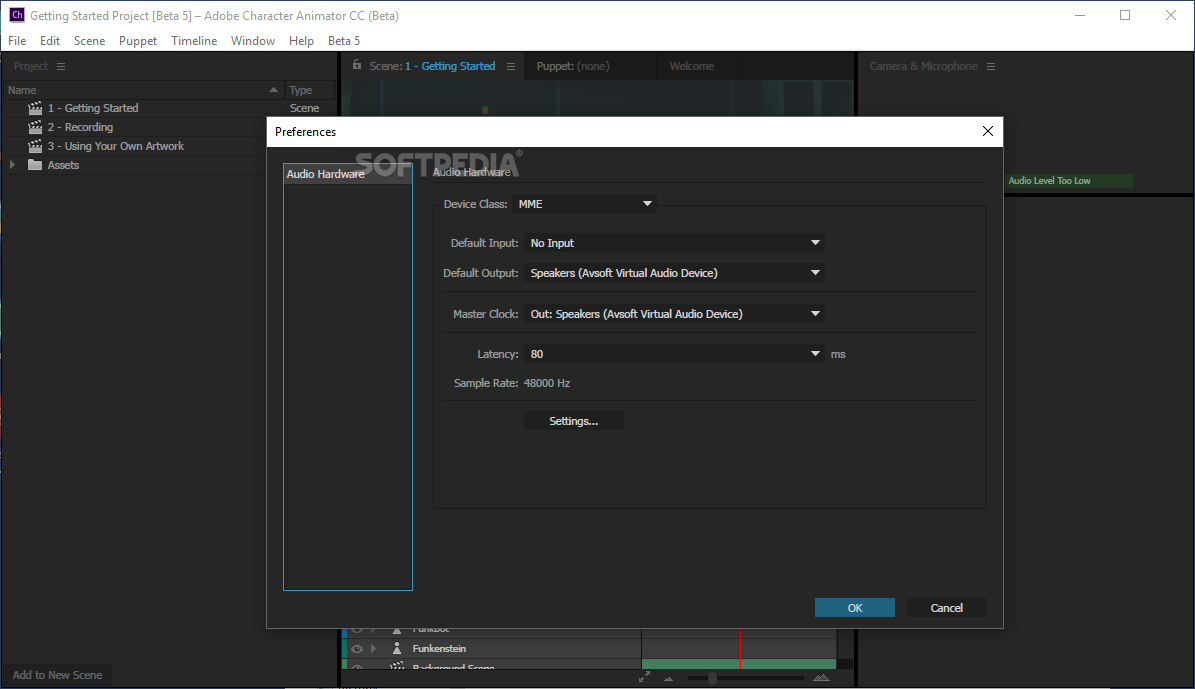The image size is (1195, 689).
Task: Click the timeline zoom-in large mountains icon
Action: (x=822, y=678)
